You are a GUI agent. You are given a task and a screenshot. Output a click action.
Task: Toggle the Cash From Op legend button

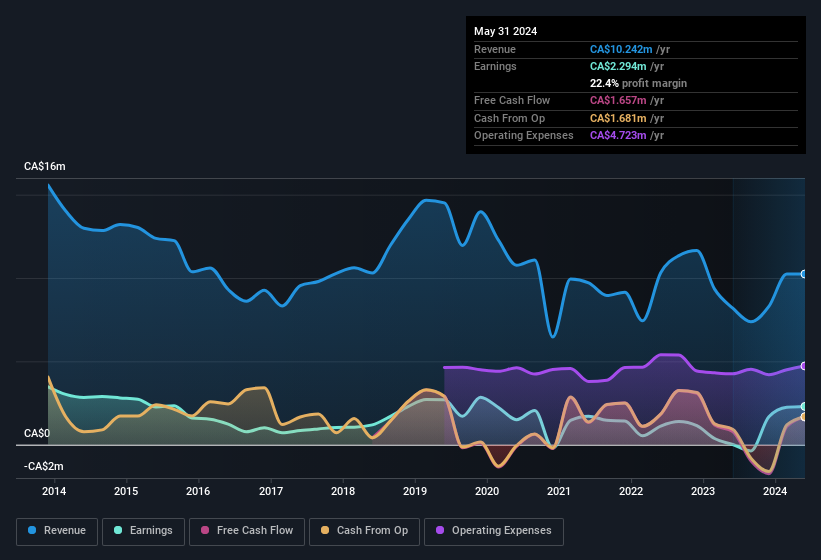[364, 531]
